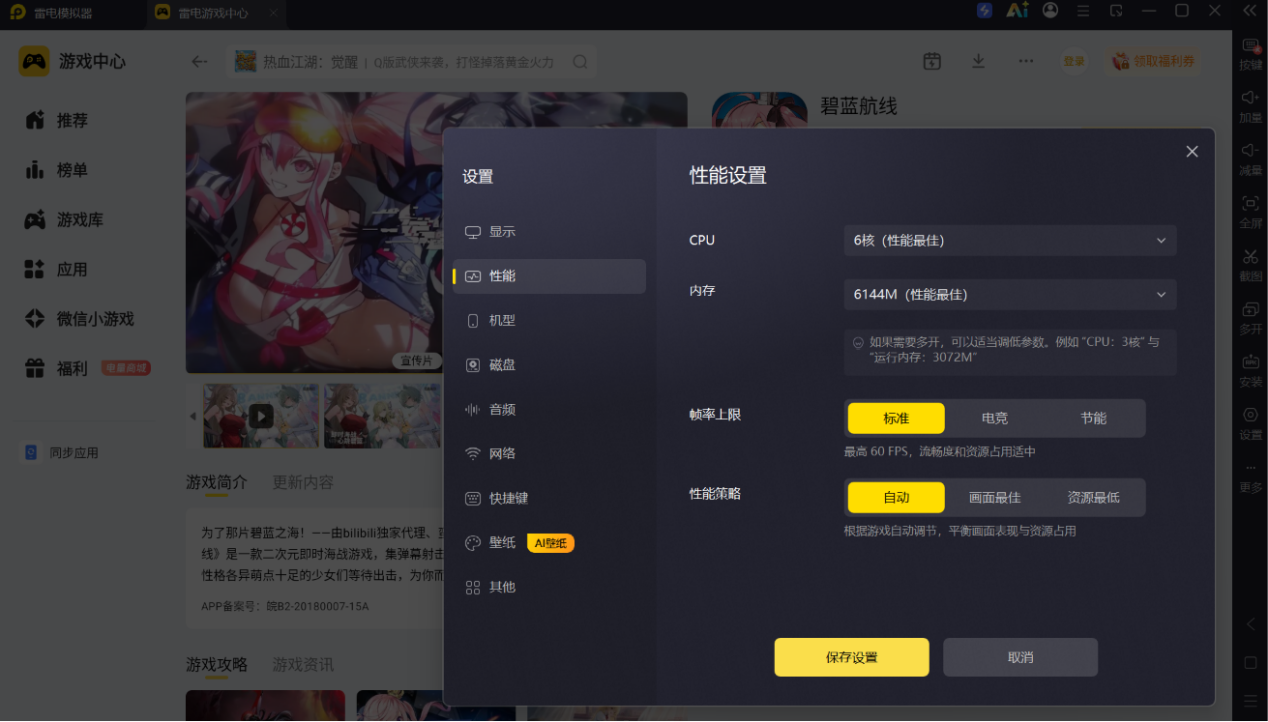Open the downloads icon in the header
This screenshot has width=1268, height=722.
pos(979,61)
